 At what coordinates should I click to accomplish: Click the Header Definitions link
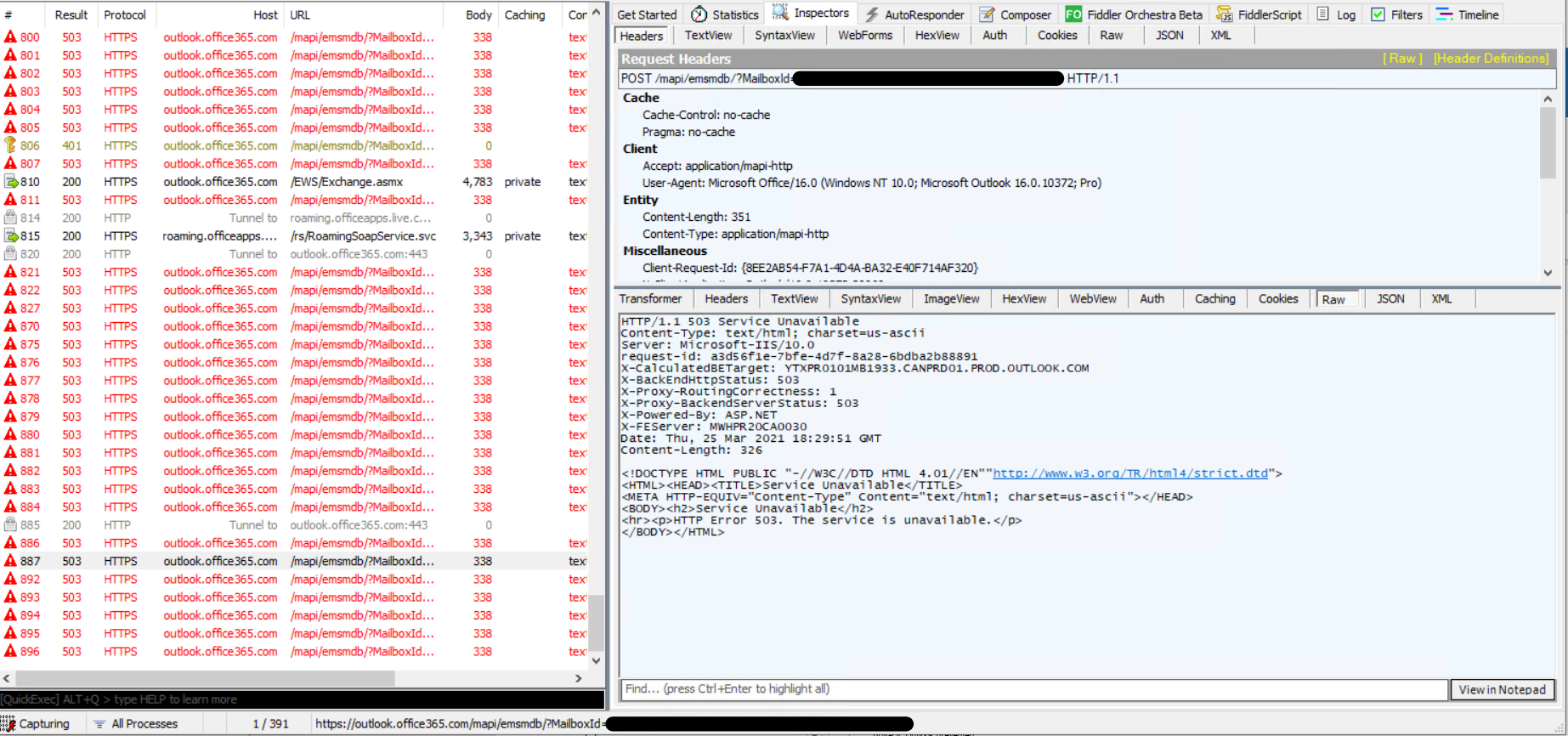1492,59
